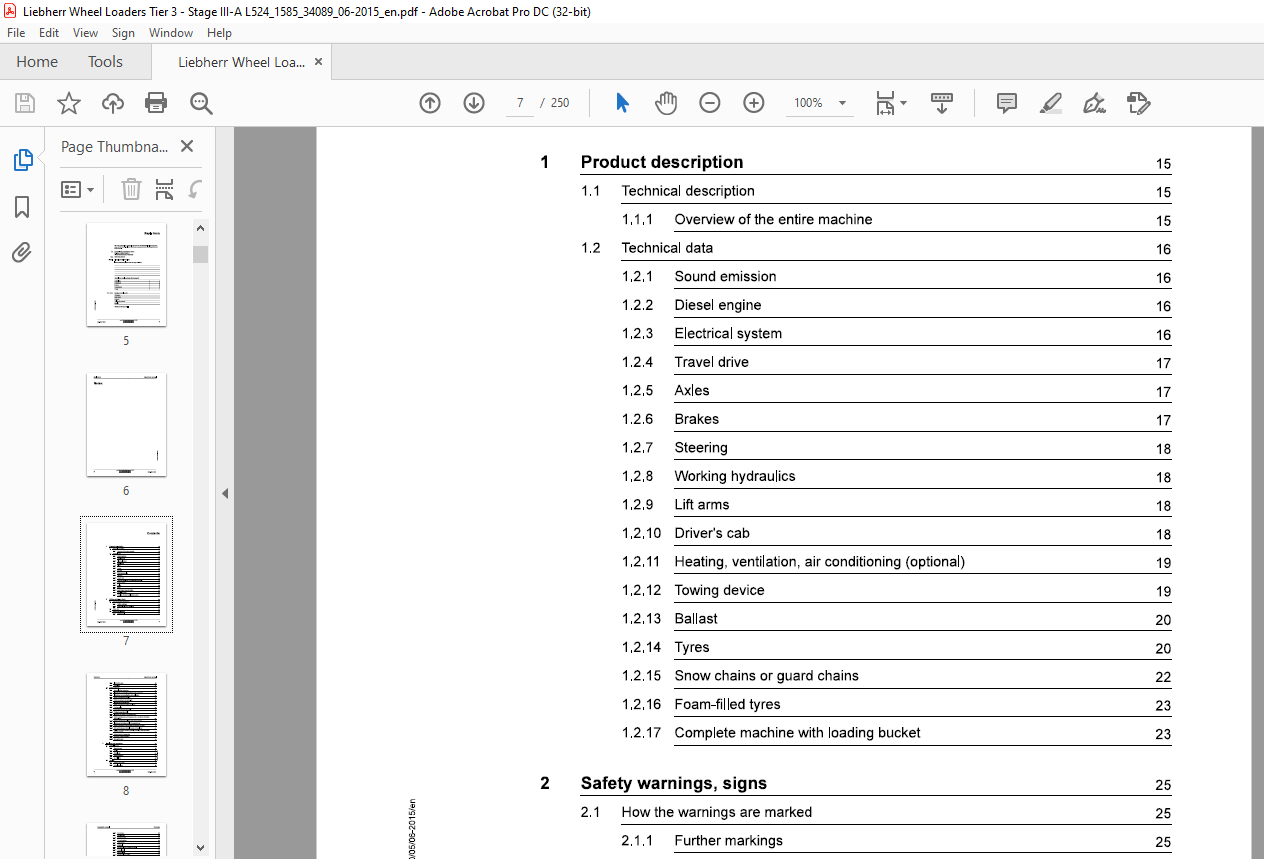Viewport: 1264px width, 859px height.
Task: Click the Foam-filled tyres entry
Action: coord(727,704)
